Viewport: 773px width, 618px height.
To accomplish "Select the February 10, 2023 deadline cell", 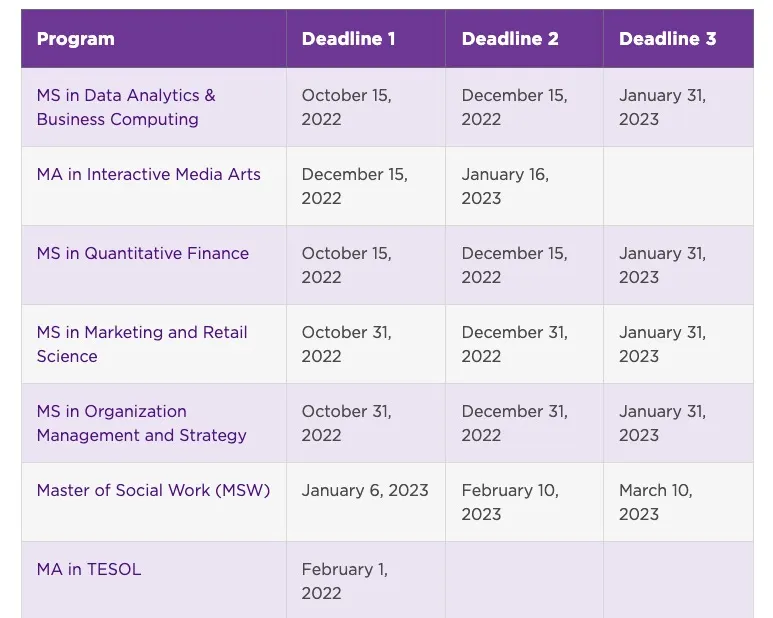I will tap(510, 502).
